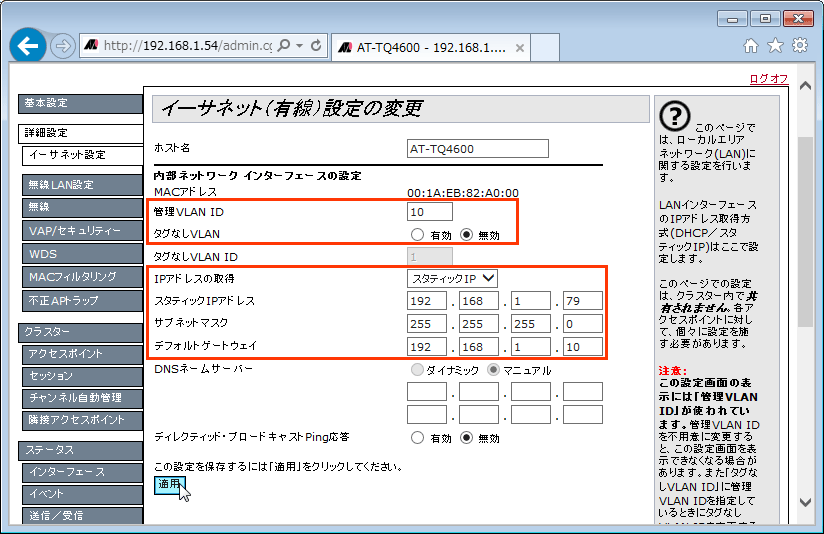The width and height of the screenshot is (824, 534).
Task: Open MACフィルタリング sidebar item
Action: [x=83, y=277]
